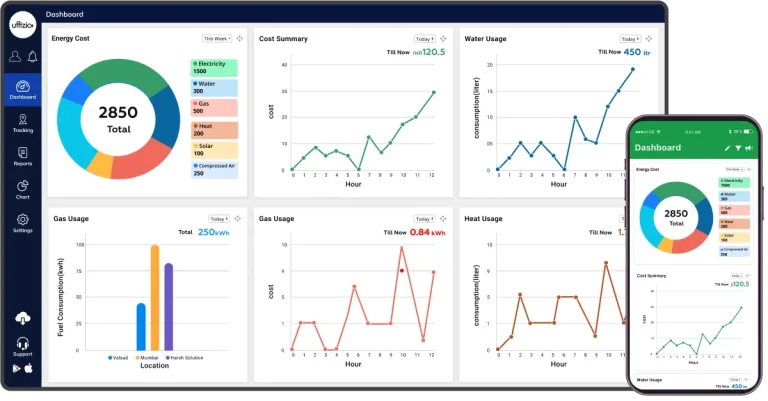Toggle Electricity legend item in Energy Cost
768x401 pixels.
213,68
